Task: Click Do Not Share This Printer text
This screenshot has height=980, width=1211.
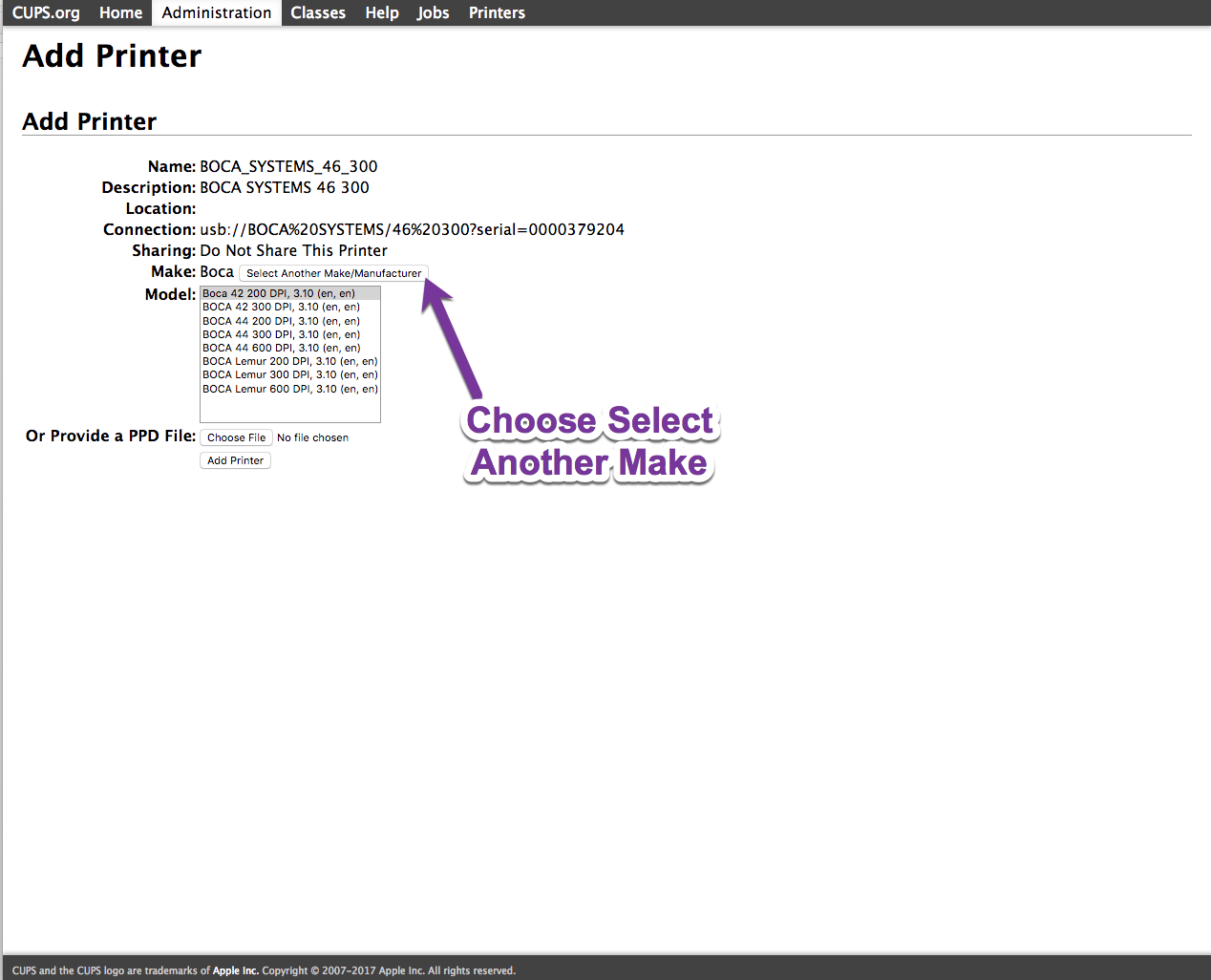Action: 293,250
